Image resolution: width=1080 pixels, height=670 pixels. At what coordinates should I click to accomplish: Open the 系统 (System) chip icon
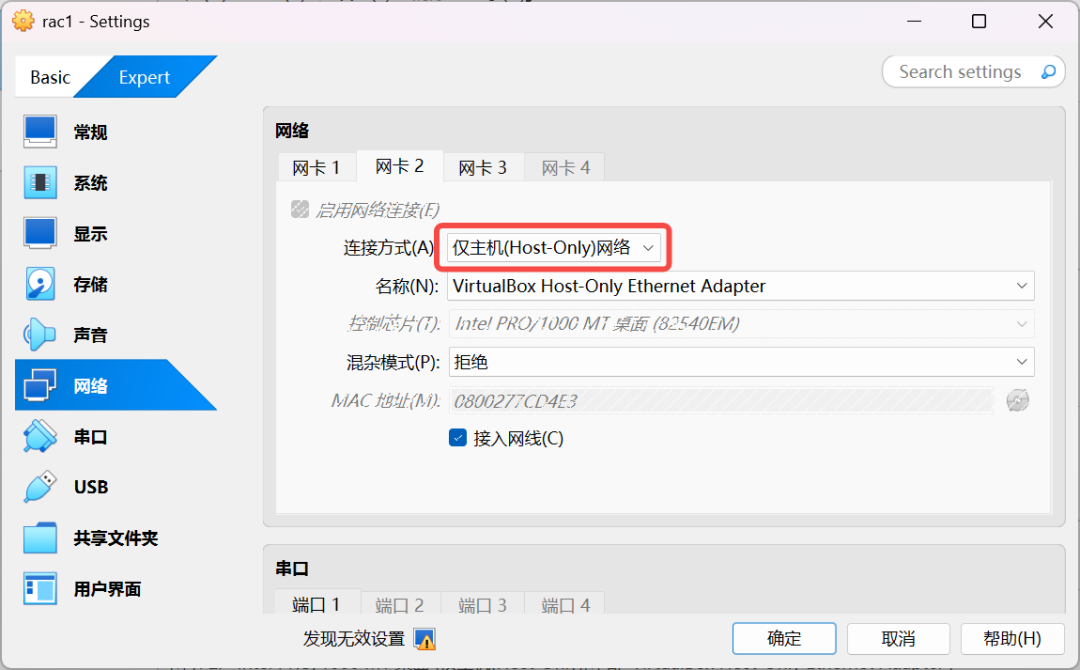(40, 182)
